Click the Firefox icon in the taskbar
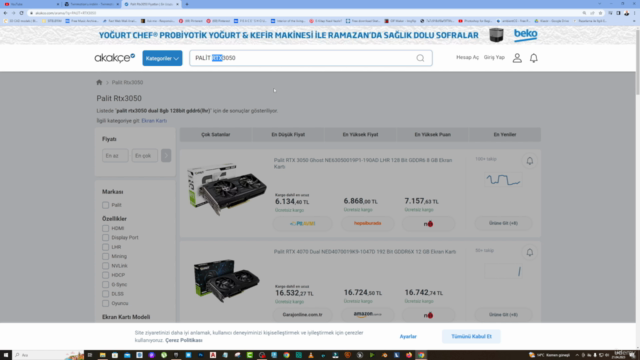Screen dimensions: 640x360 pos(409,355)
